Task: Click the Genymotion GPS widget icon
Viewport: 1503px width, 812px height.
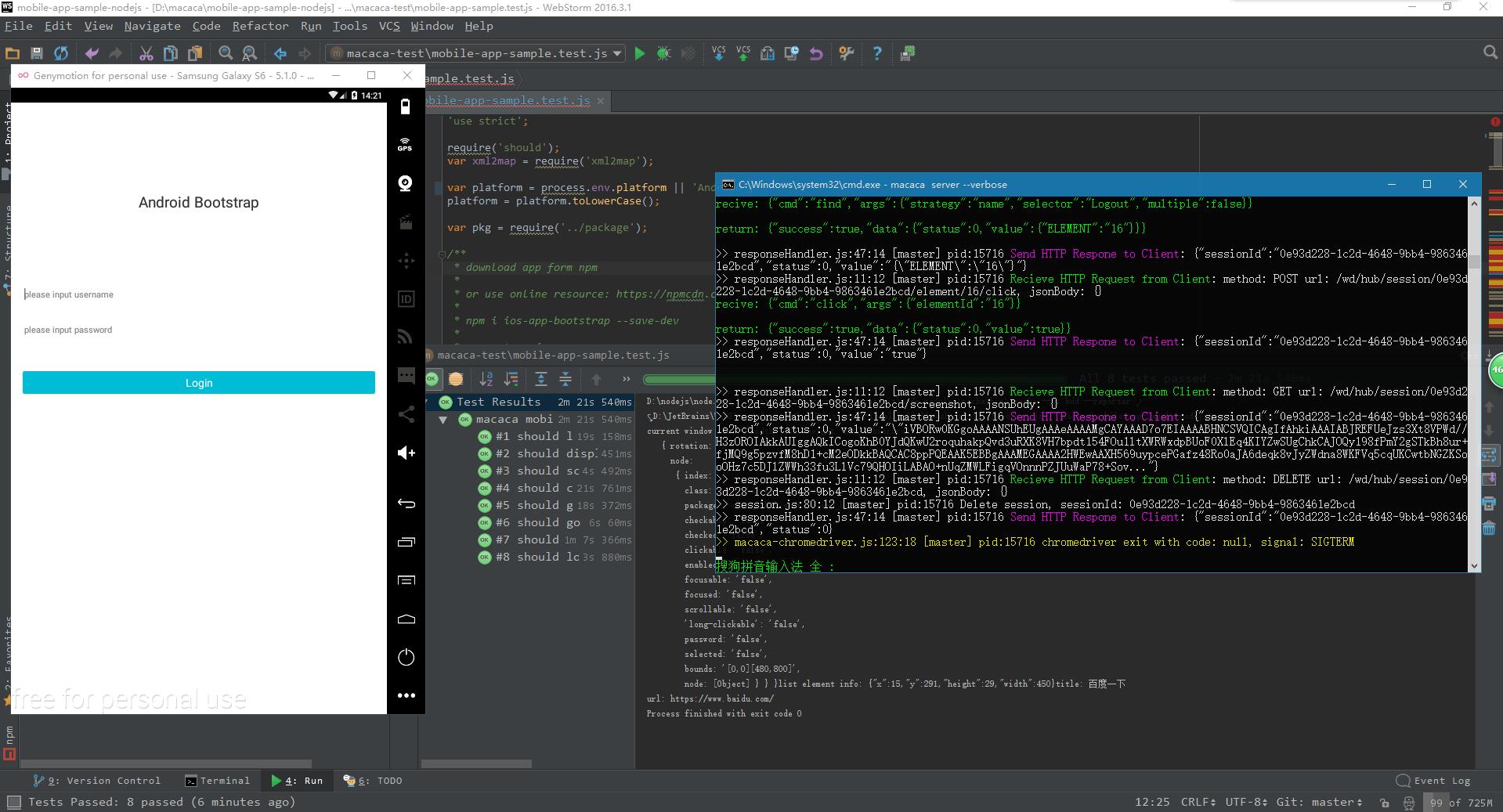Action: 405,144
